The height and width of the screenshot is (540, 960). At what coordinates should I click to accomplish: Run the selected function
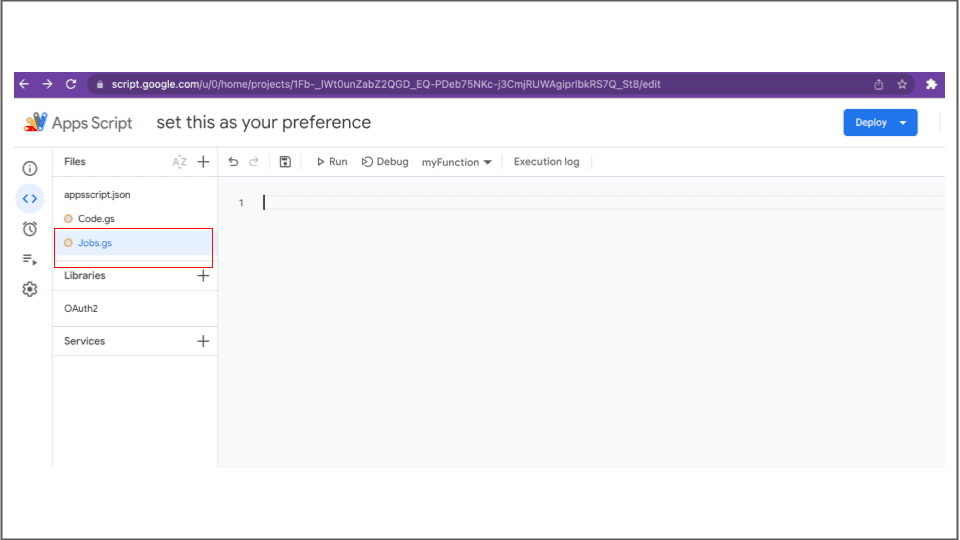pyautogui.click(x=332, y=162)
